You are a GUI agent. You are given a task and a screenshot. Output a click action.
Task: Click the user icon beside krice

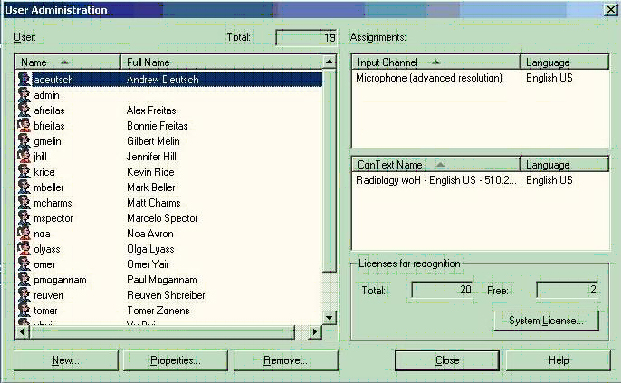coord(24,172)
